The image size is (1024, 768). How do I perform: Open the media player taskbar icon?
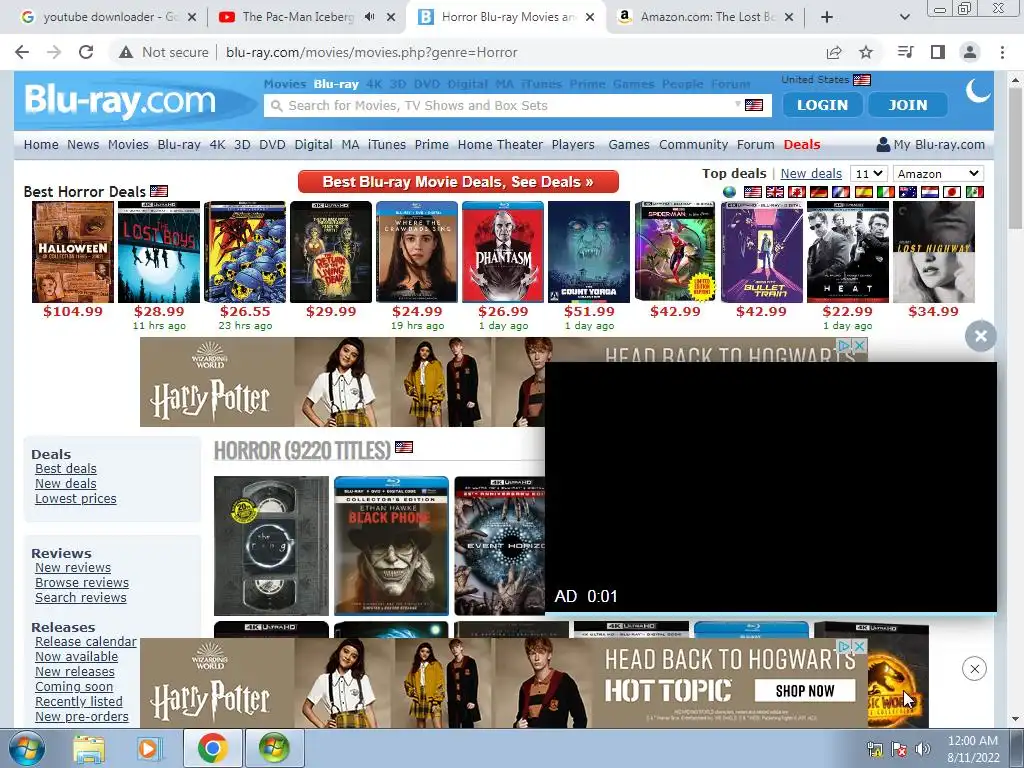(148, 748)
